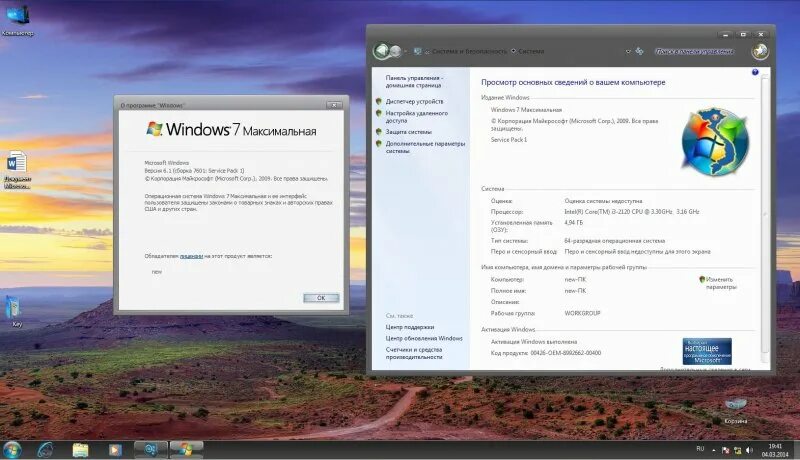The image size is (800, 460).
Task: Click the shield next to Изменить параметры
Action: point(702,279)
